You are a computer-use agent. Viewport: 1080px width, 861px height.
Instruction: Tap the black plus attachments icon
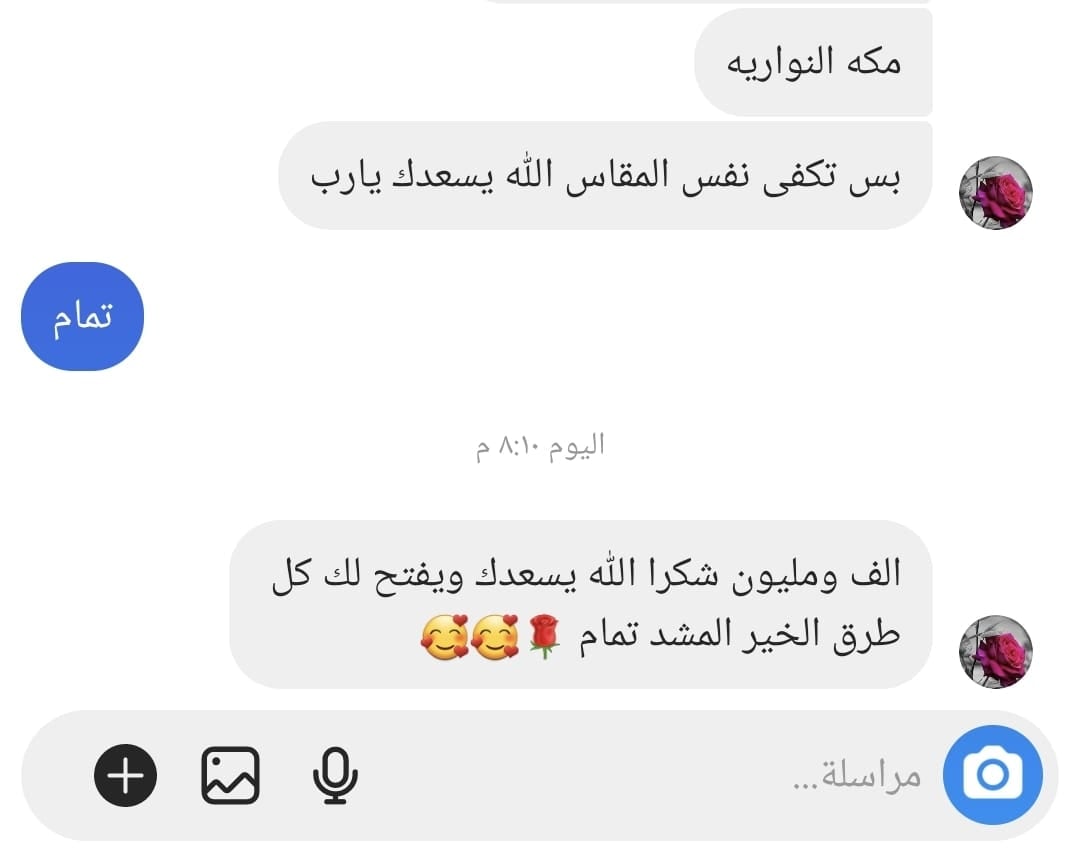pyautogui.click(x=125, y=775)
